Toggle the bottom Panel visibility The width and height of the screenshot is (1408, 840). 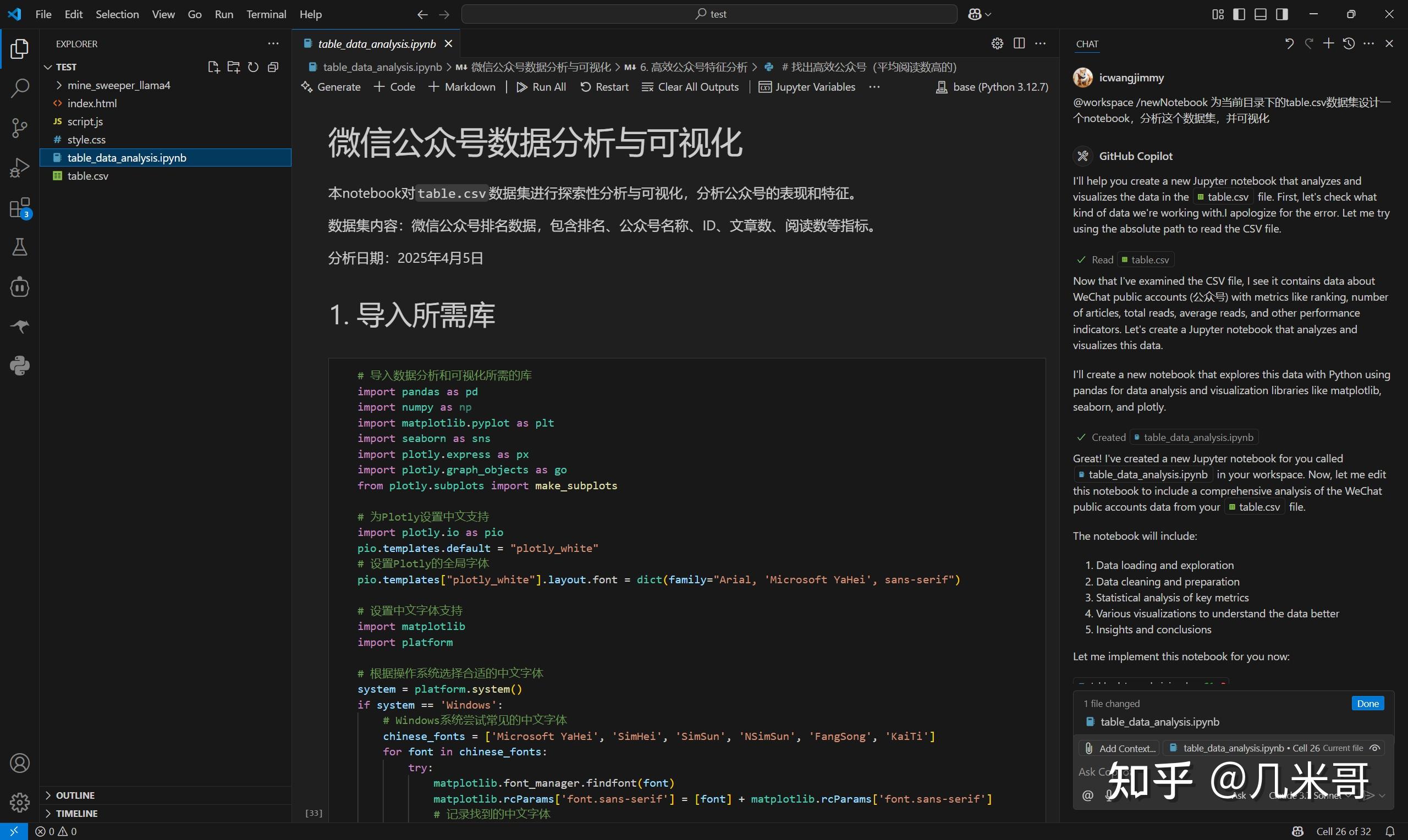pos(1260,14)
